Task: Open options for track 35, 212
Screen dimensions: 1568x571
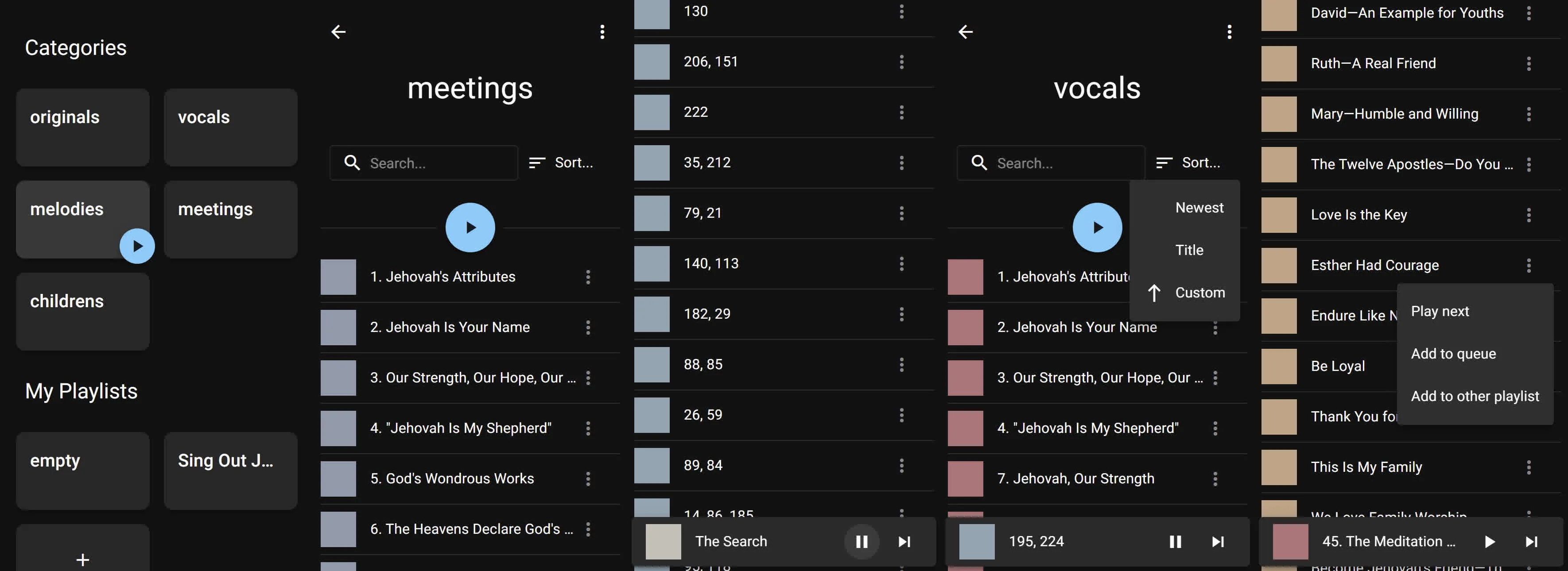Action: [901, 162]
